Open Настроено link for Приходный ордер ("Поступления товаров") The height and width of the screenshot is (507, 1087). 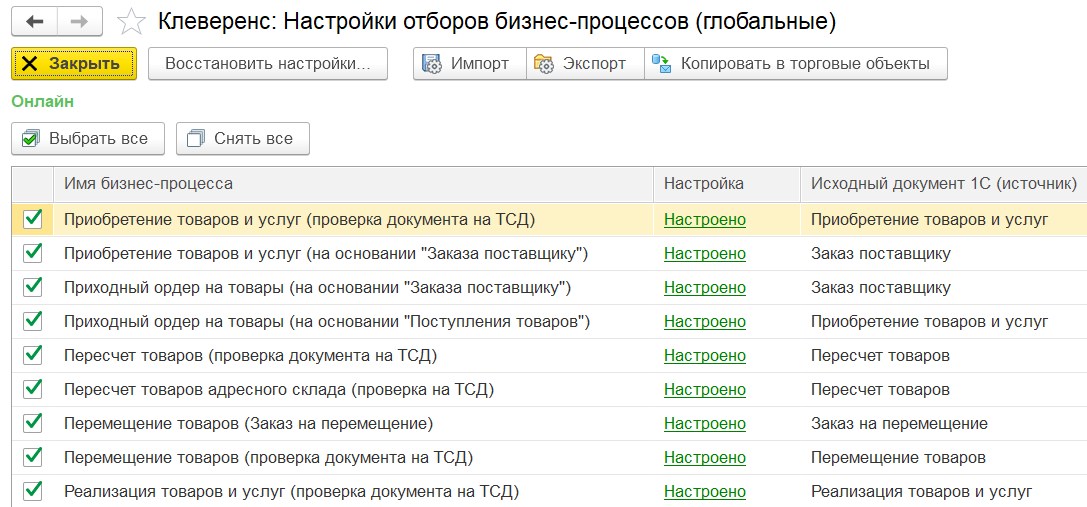click(x=704, y=322)
